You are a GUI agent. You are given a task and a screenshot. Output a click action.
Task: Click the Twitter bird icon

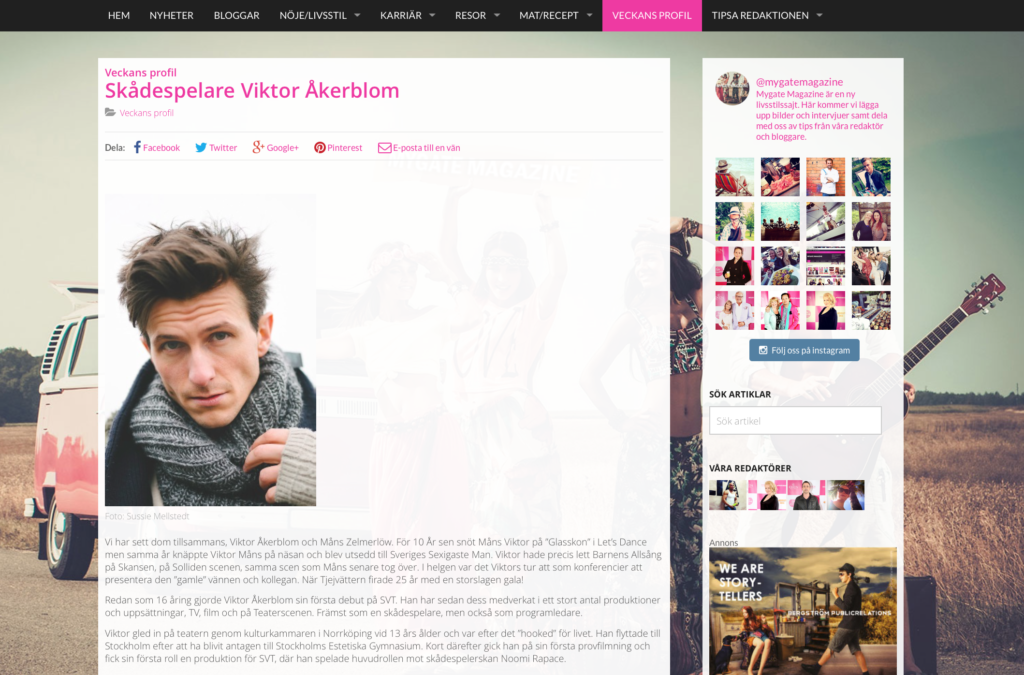click(200, 148)
